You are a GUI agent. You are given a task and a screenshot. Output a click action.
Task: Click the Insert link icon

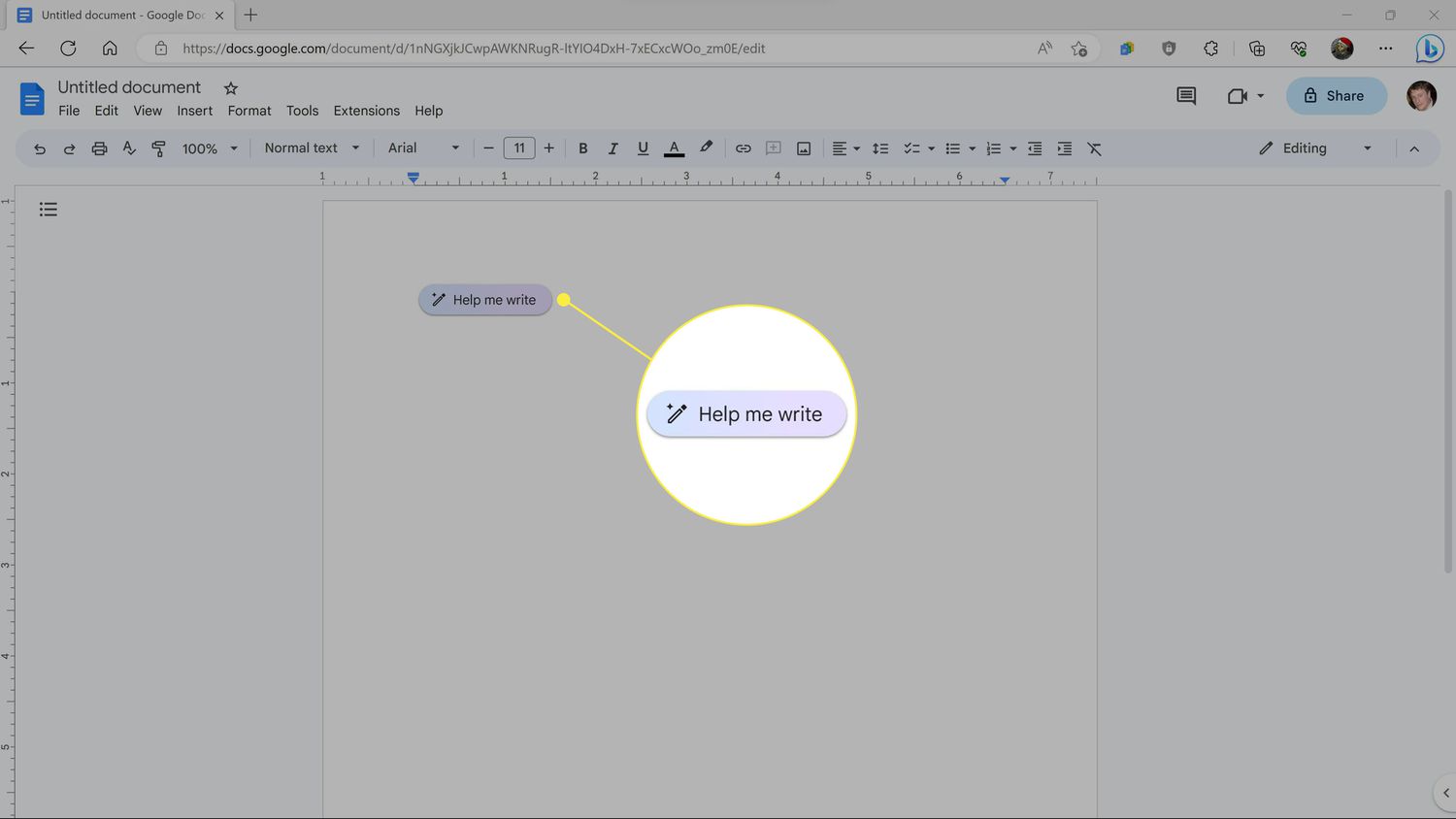[743, 148]
